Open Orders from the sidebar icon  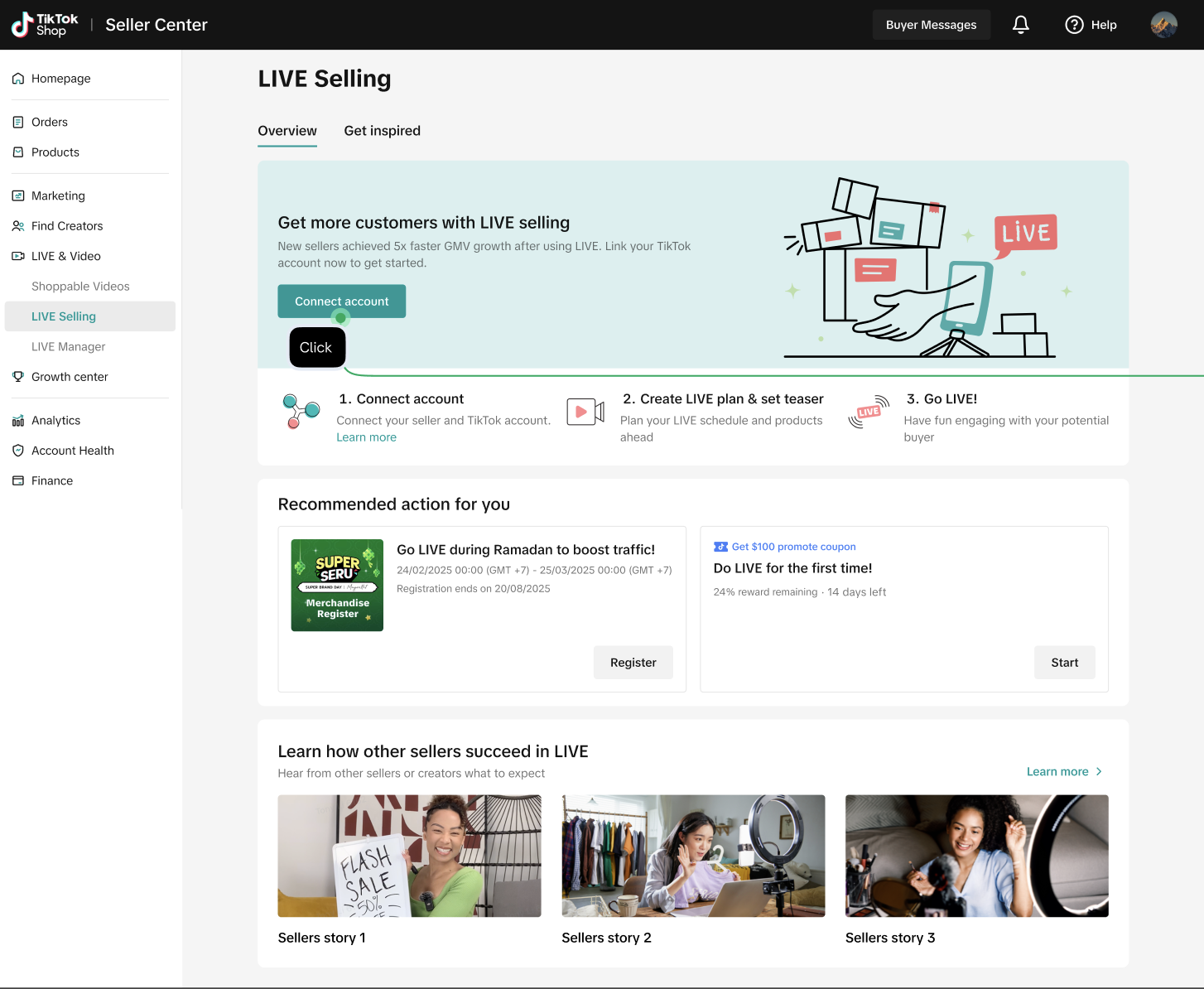click(x=18, y=123)
